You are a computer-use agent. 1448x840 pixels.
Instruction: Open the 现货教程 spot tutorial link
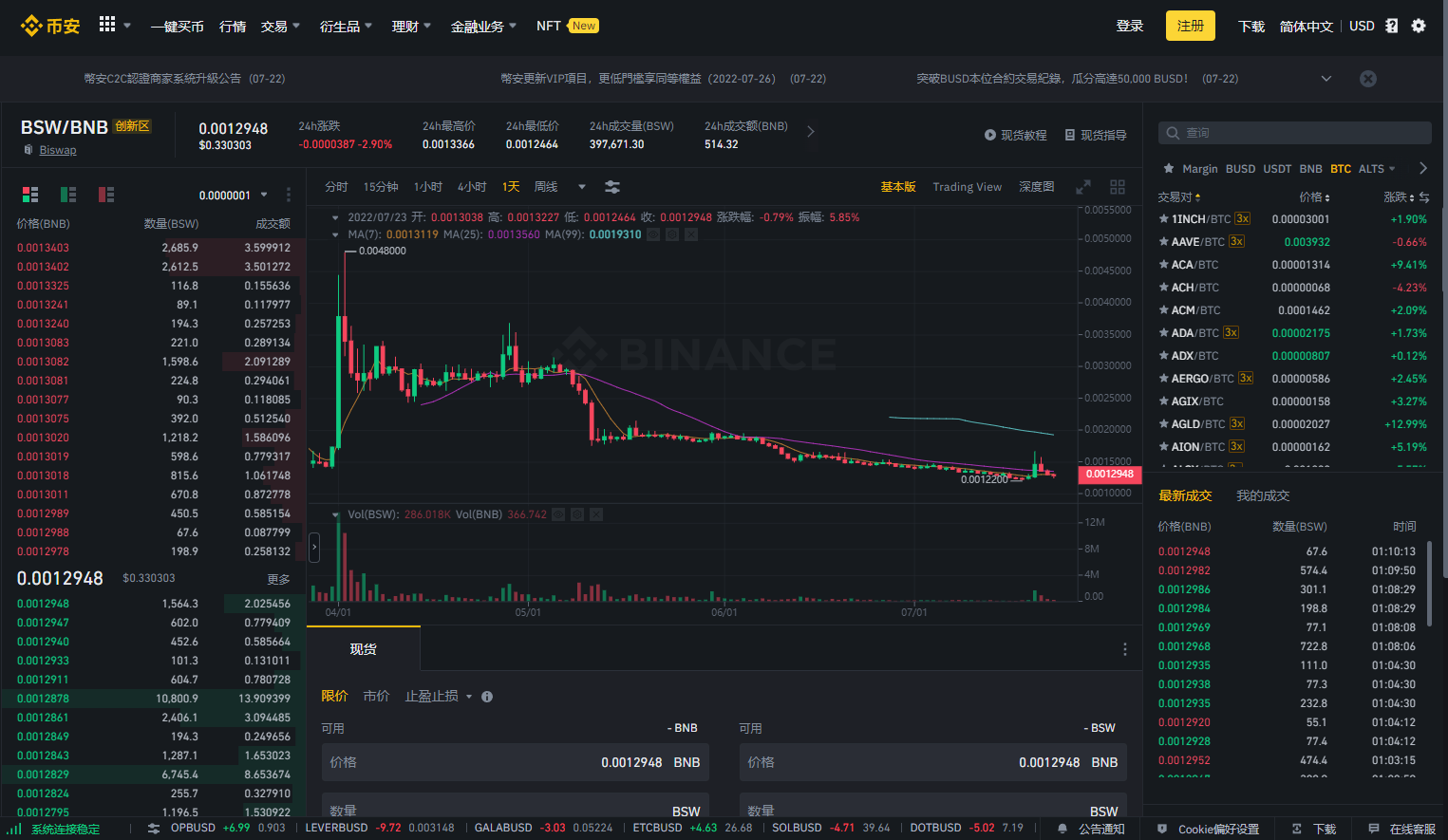(x=1016, y=135)
